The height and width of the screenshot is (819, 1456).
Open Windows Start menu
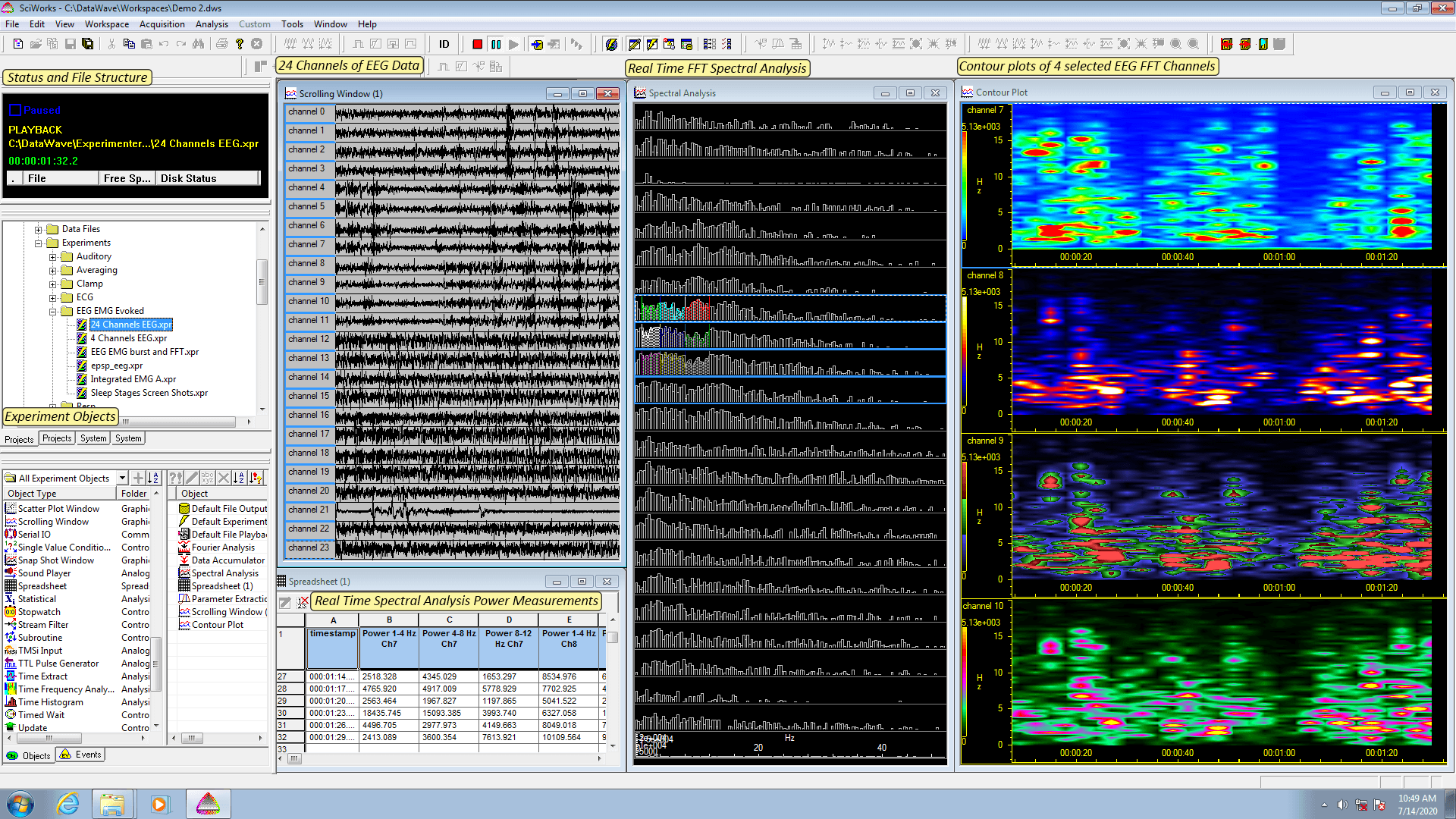20,804
